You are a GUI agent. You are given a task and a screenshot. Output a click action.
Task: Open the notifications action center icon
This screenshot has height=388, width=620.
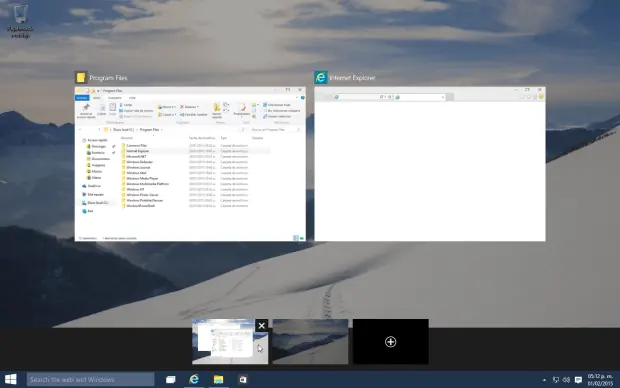(578, 380)
